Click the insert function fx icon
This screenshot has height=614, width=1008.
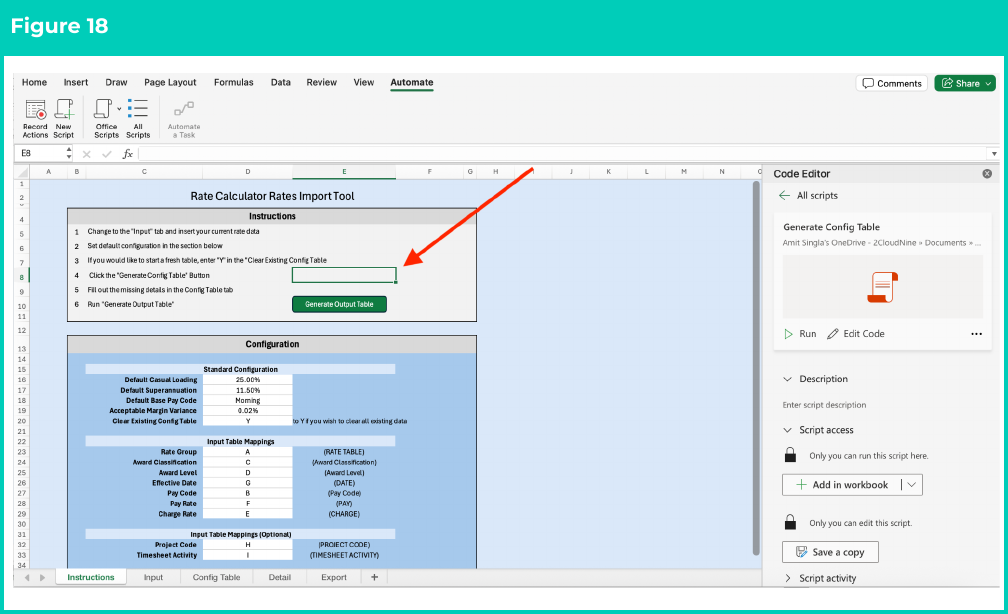tap(128, 154)
